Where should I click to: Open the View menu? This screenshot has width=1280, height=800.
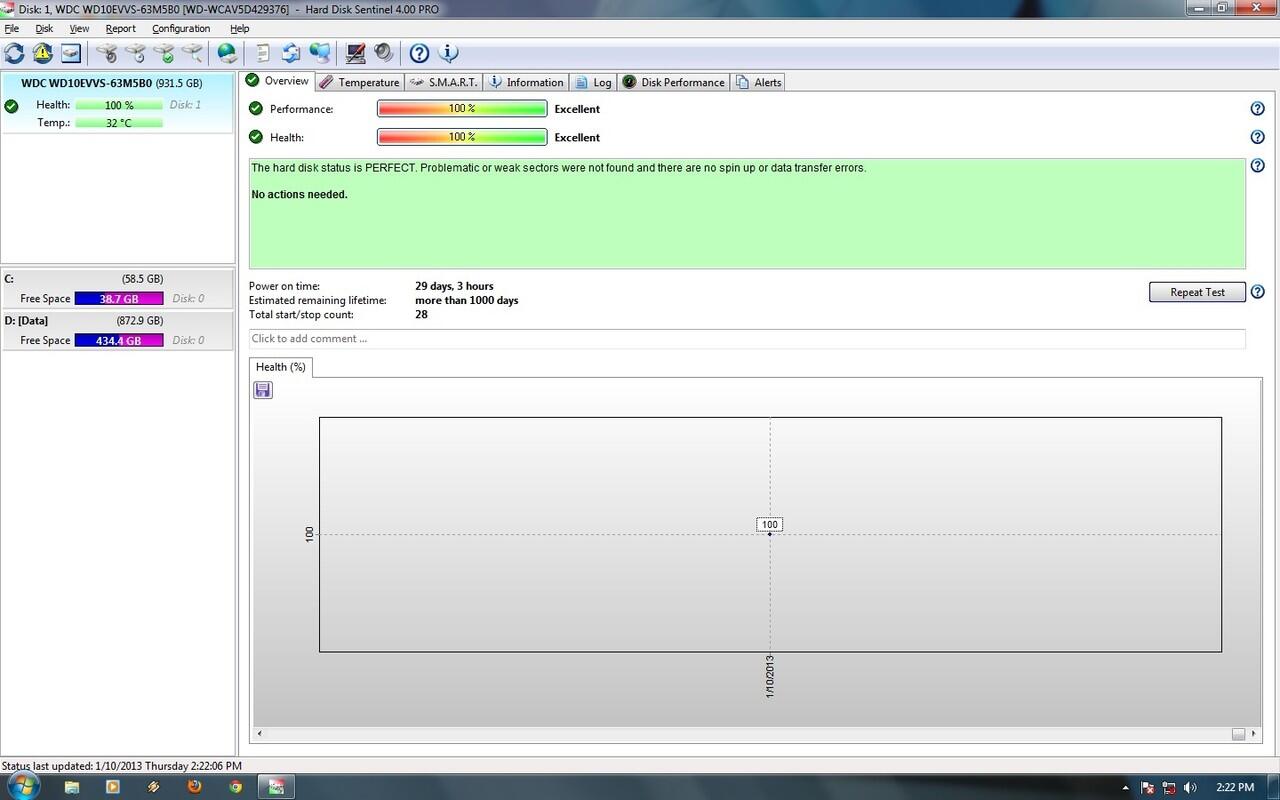79,29
